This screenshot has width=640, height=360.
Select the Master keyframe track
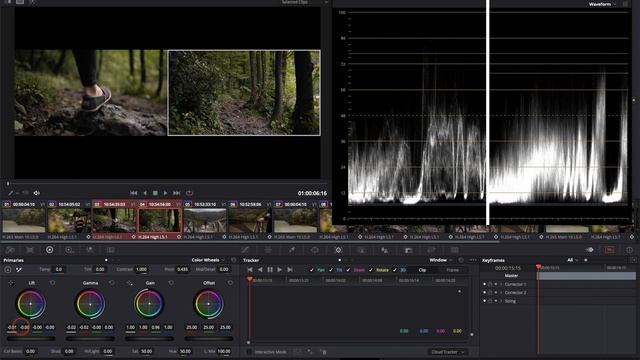point(511,276)
